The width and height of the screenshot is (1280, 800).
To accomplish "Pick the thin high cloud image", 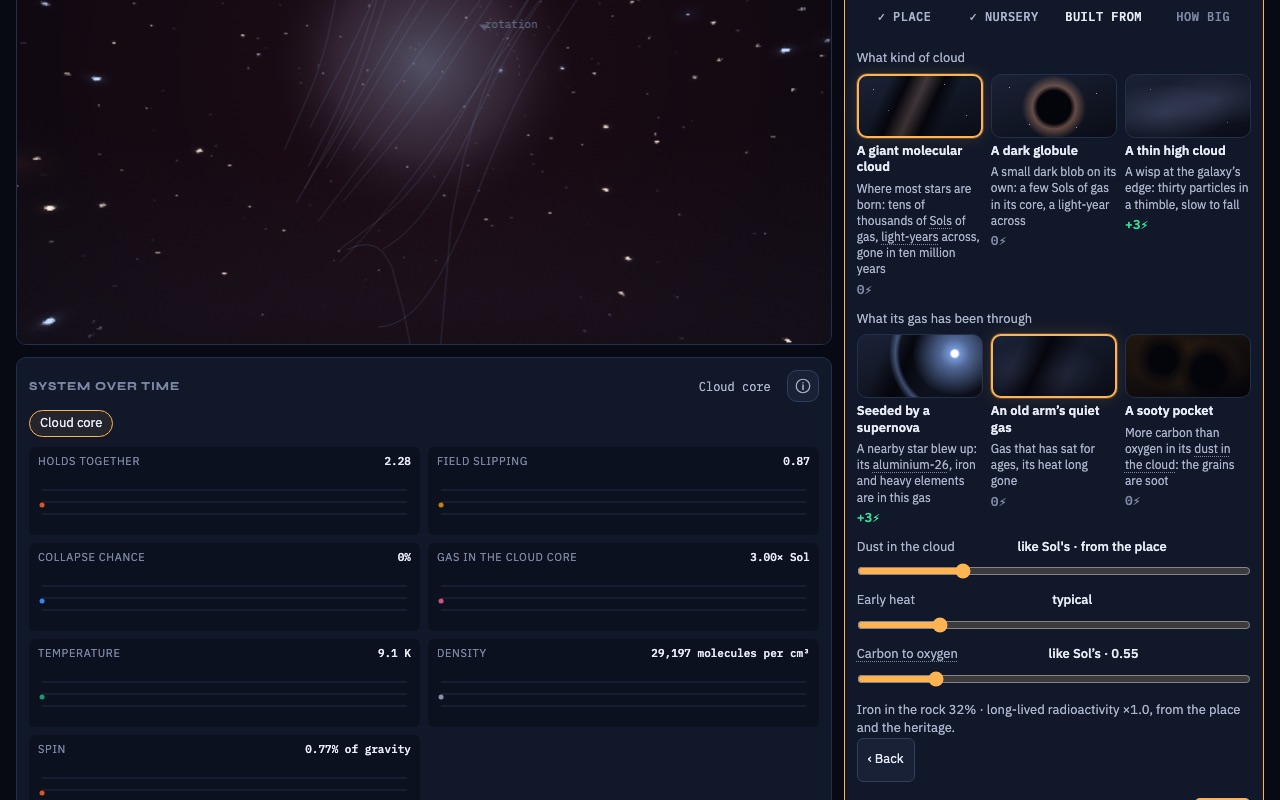I will tap(1188, 105).
